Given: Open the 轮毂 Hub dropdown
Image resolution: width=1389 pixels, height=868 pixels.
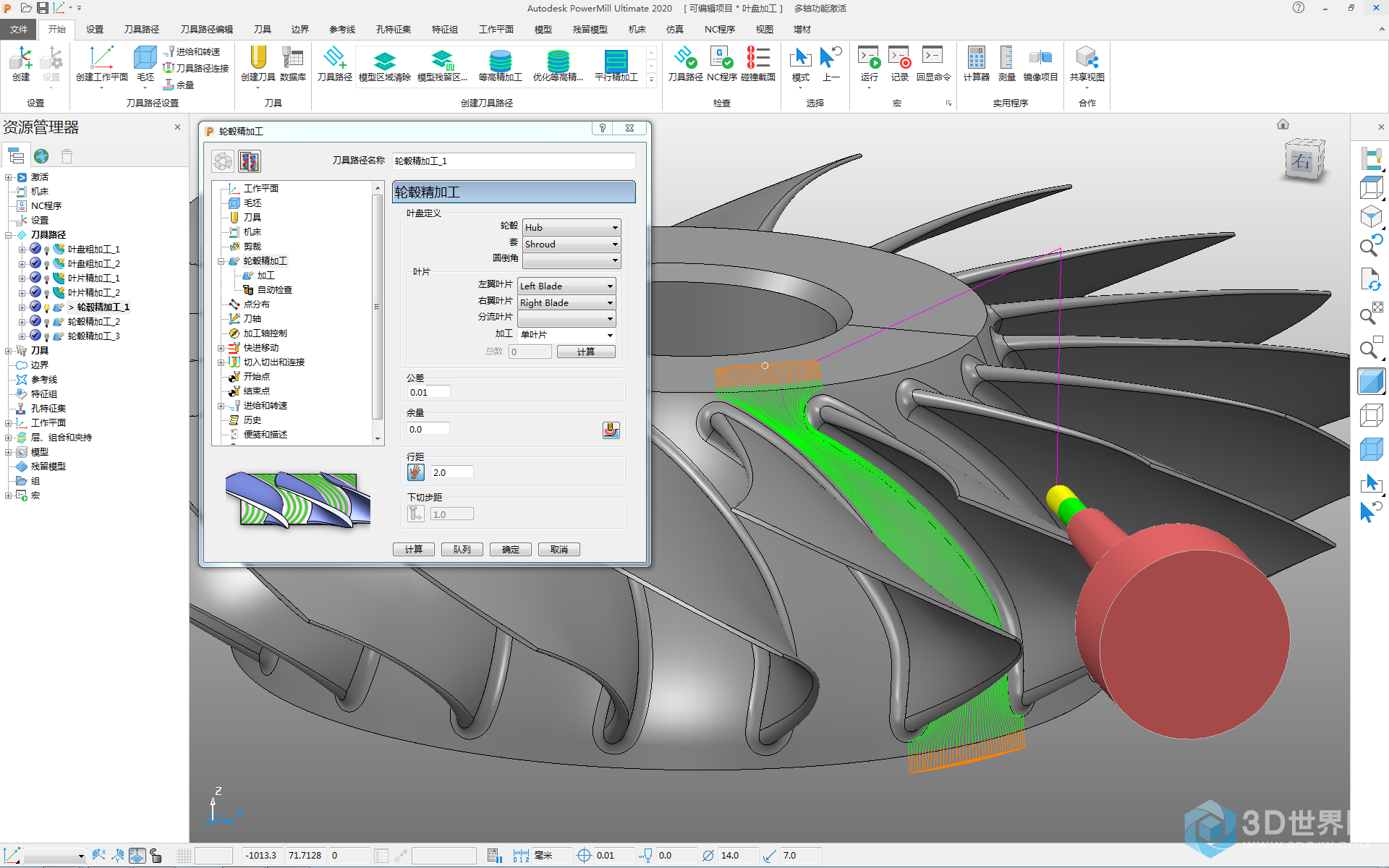Looking at the screenshot, I should point(572,227).
